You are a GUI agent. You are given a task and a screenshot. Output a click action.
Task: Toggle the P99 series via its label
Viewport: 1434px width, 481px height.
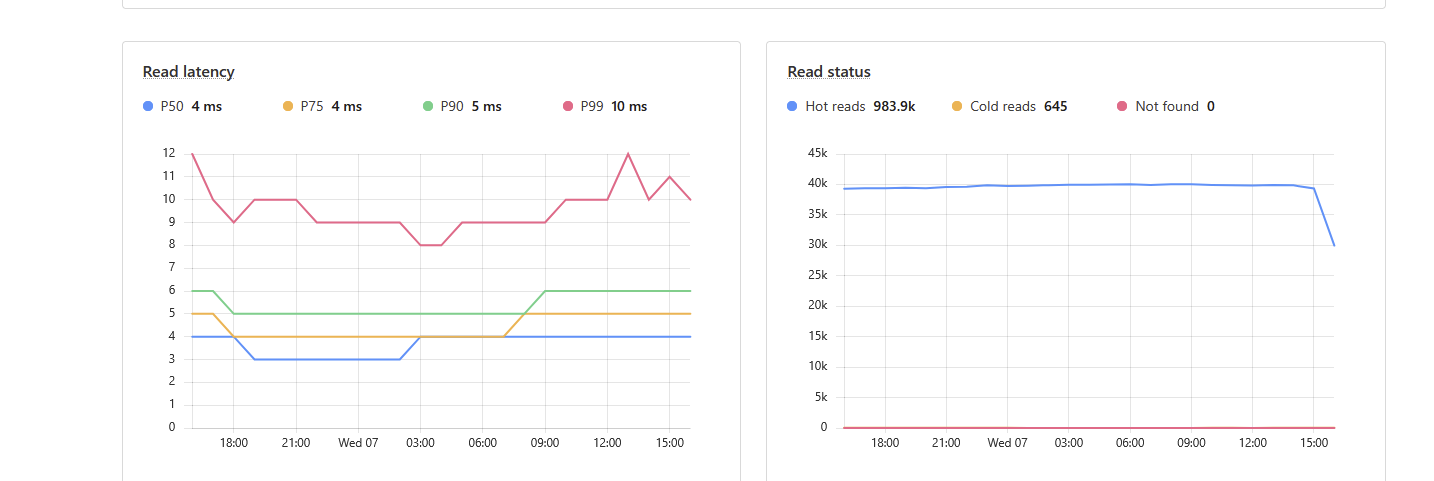pyautogui.click(x=592, y=106)
